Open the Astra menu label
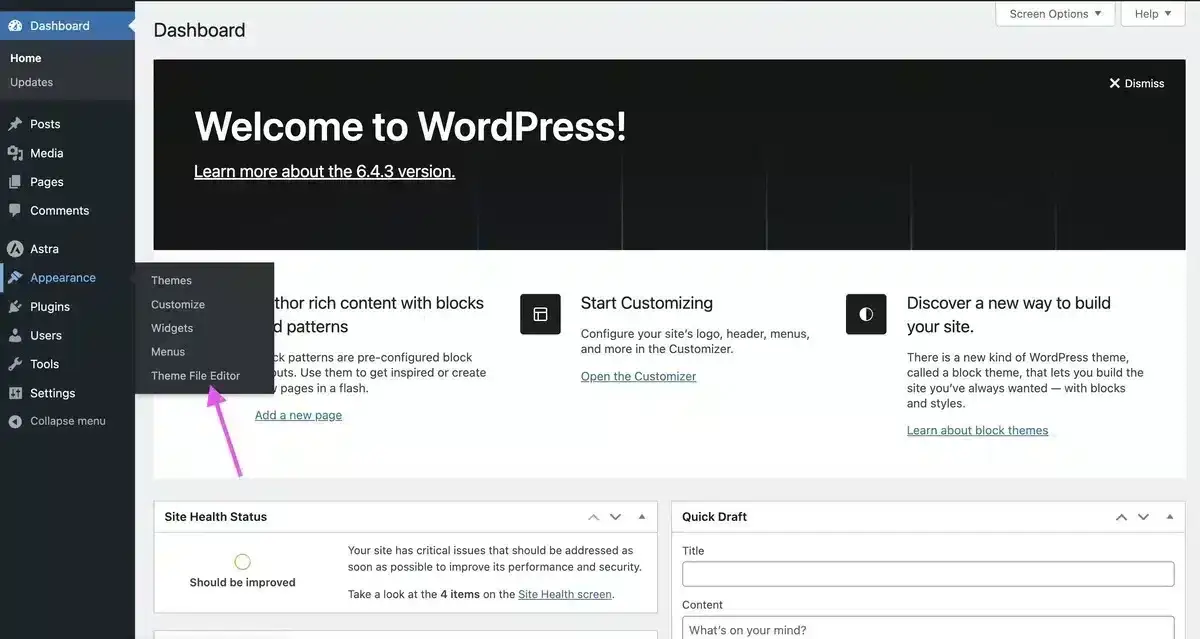The height and width of the screenshot is (639, 1200). pyautogui.click(x=44, y=249)
